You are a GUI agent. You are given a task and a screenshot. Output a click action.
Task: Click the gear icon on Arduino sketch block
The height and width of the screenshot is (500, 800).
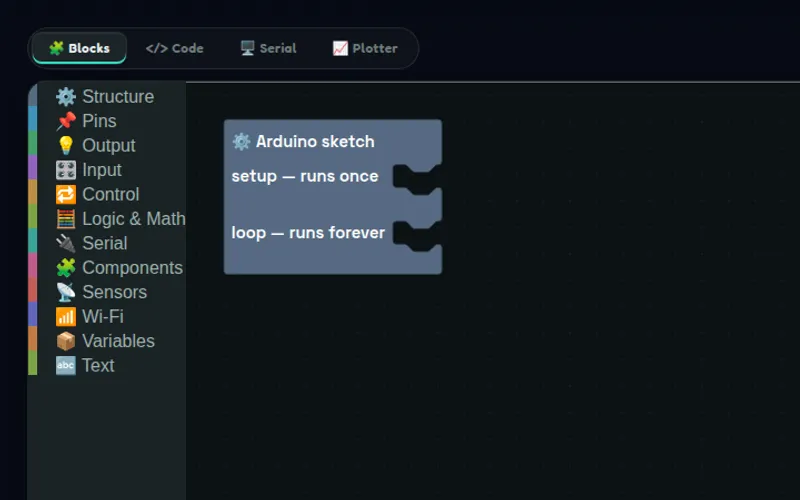click(241, 141)
